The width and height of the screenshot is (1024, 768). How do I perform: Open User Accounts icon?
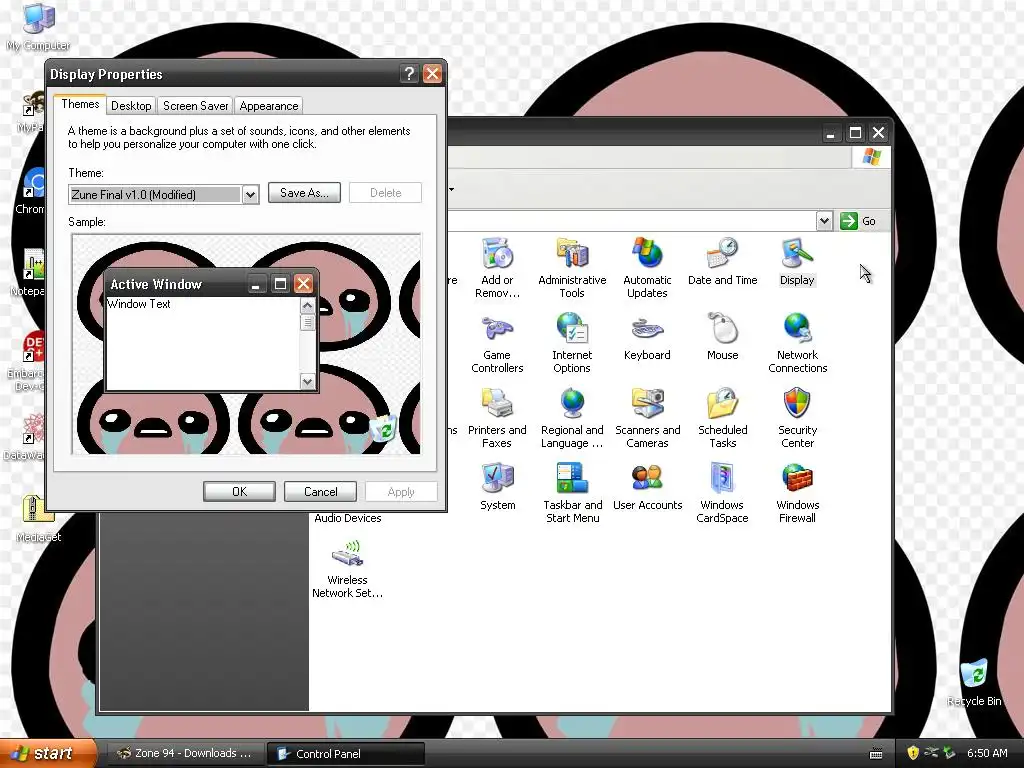(647, 487)
